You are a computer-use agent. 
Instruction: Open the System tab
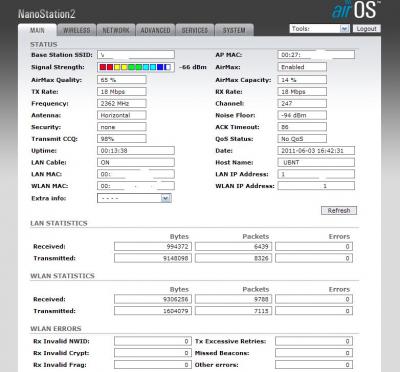(x=234, y=30)
